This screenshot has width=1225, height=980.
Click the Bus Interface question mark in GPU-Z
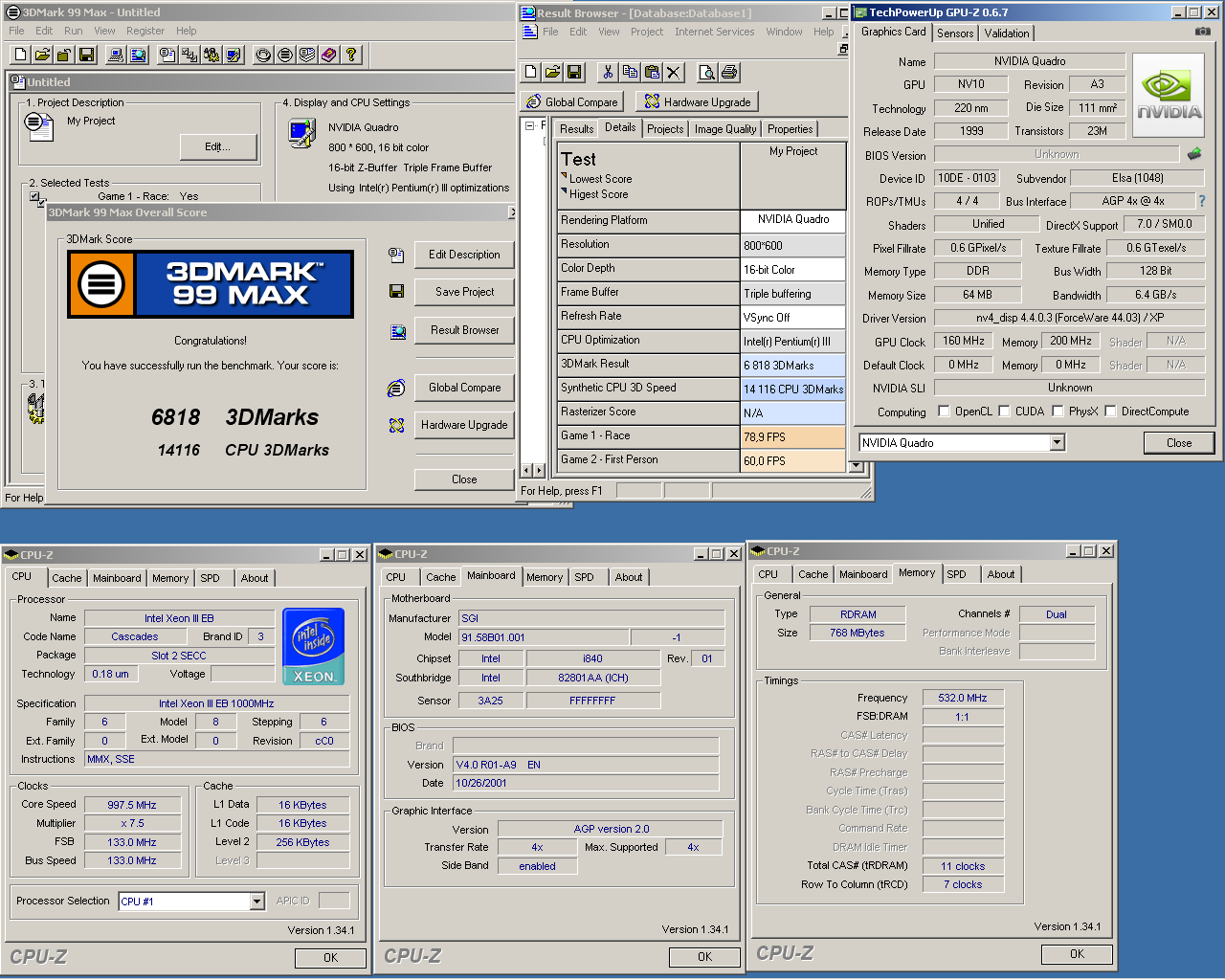(x=1202, y=201)
